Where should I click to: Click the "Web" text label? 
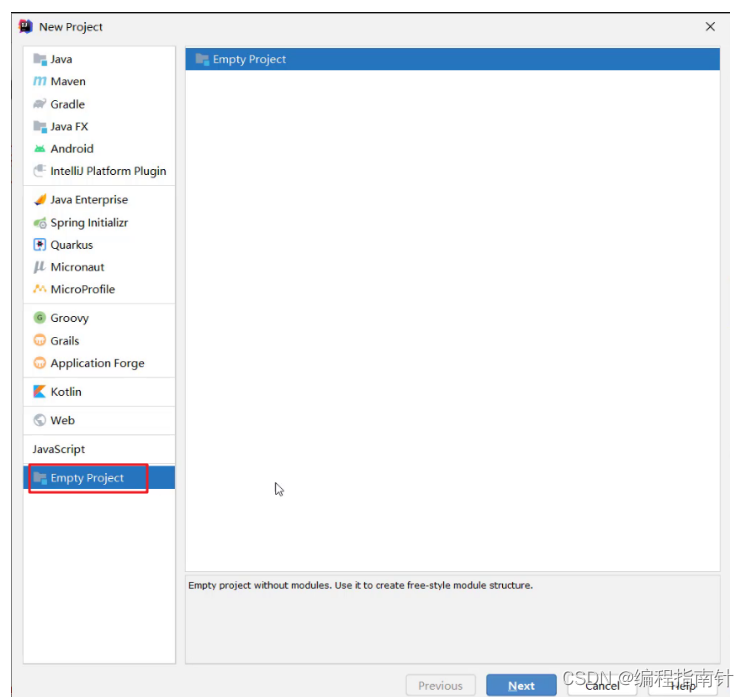click(x=62, y=420)
